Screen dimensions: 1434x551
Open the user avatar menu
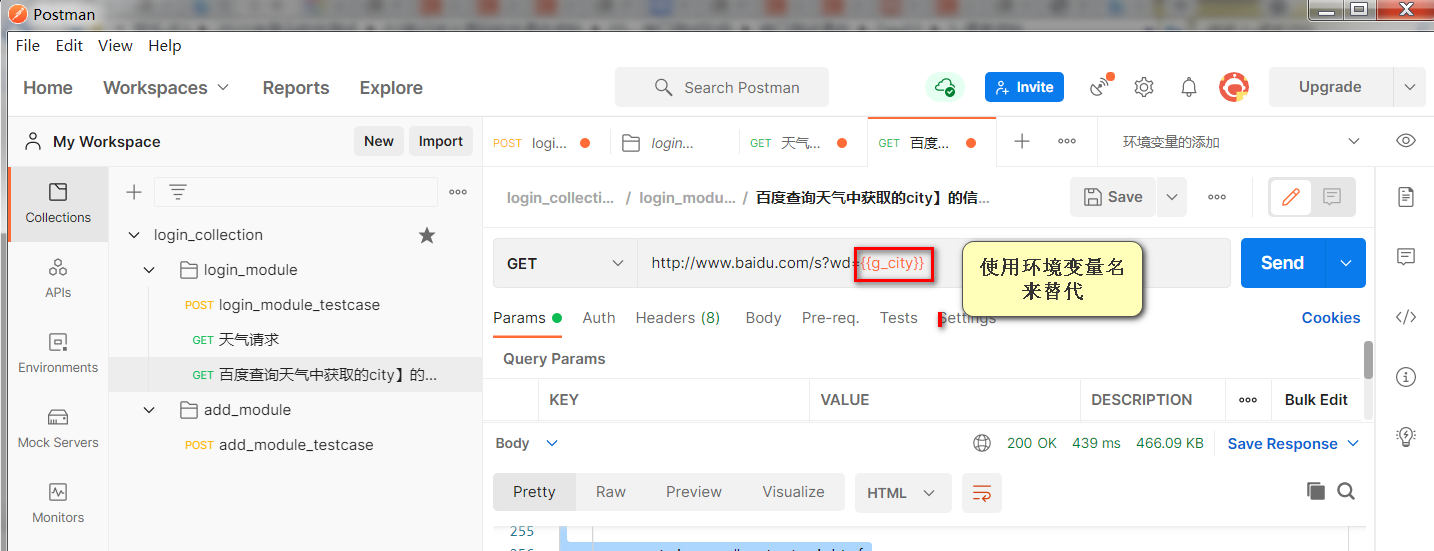point(1234,87)
